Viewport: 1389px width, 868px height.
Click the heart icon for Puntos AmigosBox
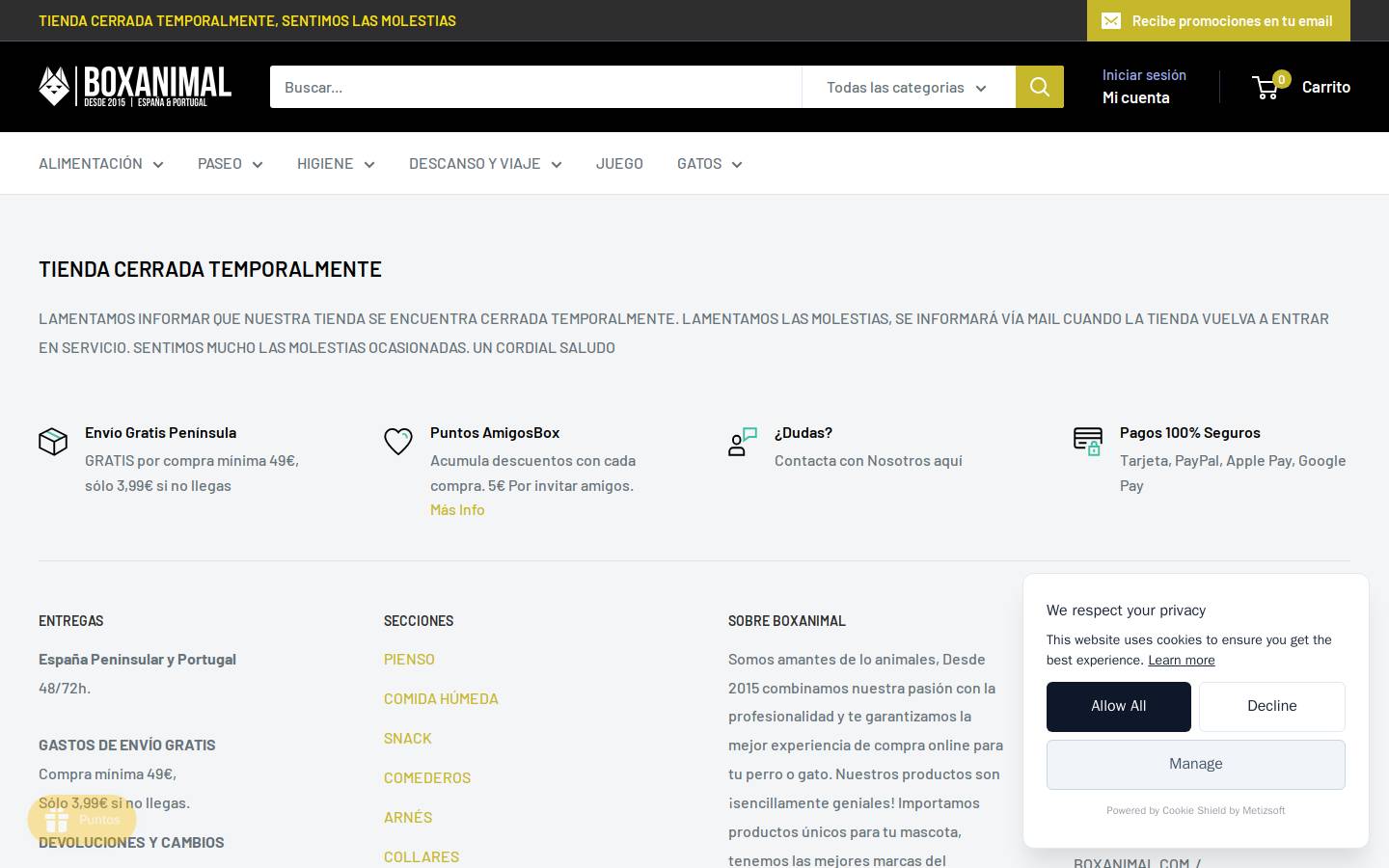click(398, 442)
